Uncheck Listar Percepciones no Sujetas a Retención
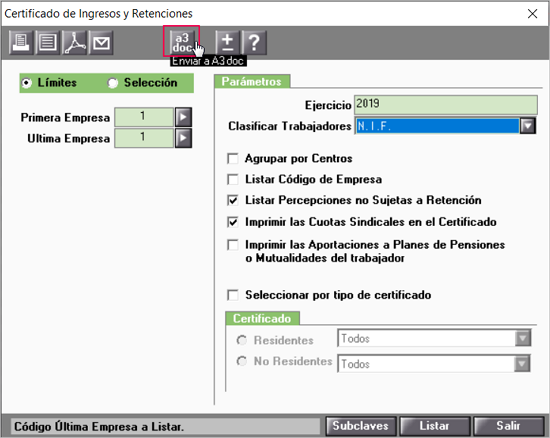This screenshot has width=550, height=438. point(233,200)
